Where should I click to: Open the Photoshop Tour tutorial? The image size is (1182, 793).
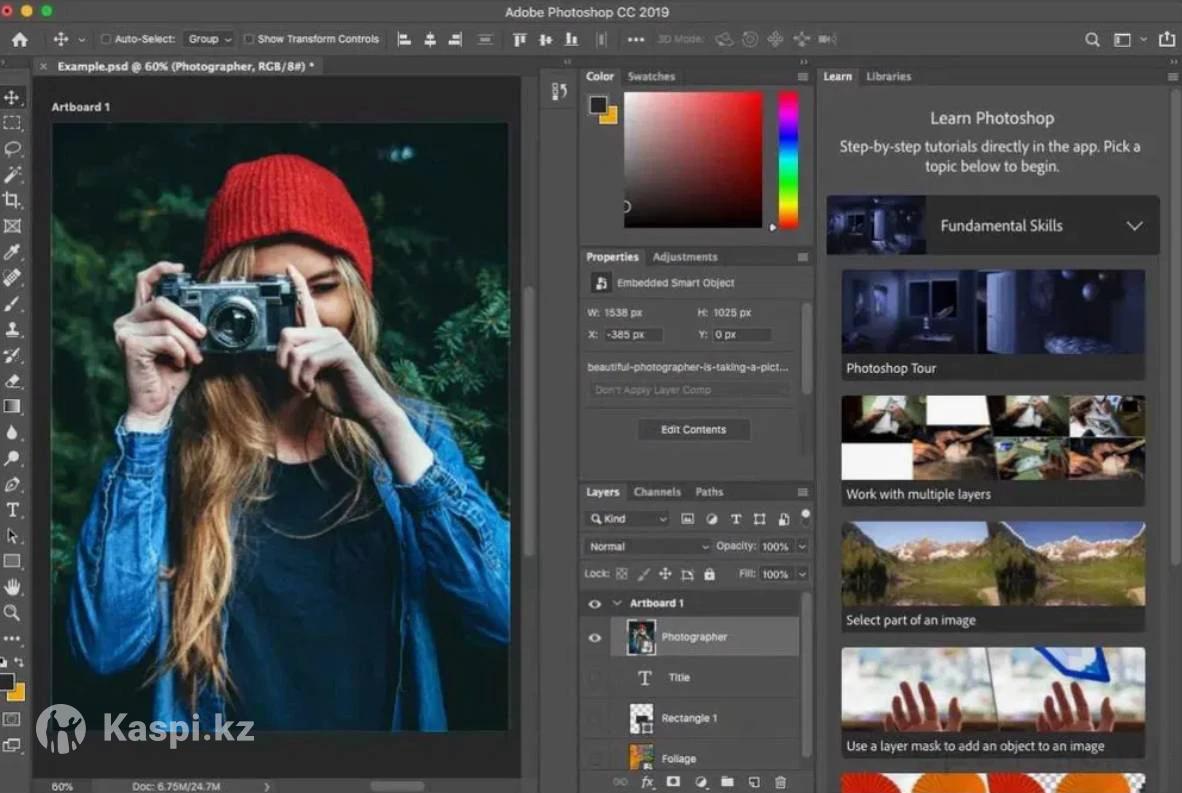[993, 324]
